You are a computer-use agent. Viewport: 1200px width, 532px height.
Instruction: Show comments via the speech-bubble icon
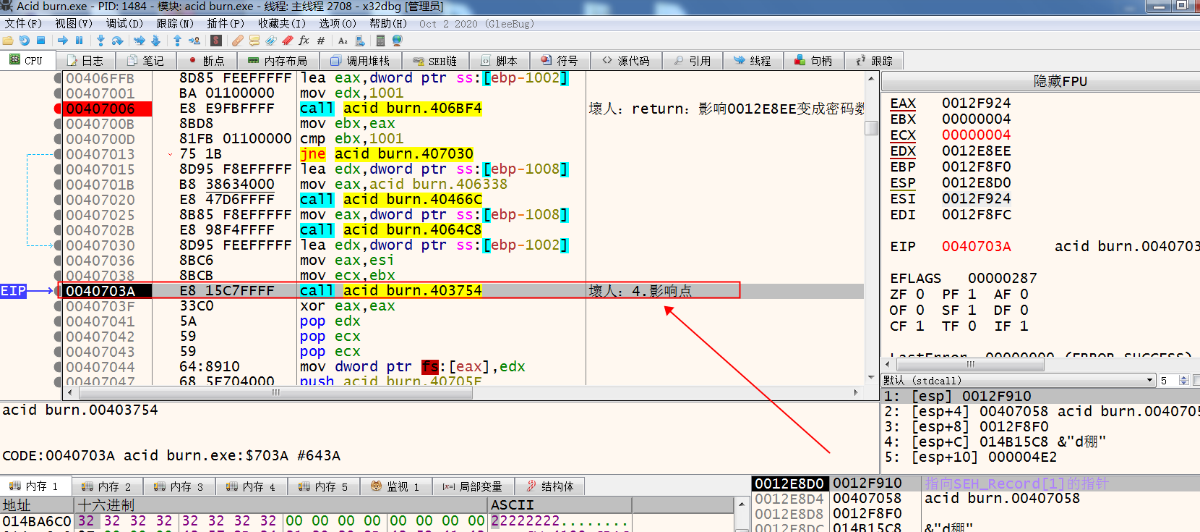pos(254,40)
